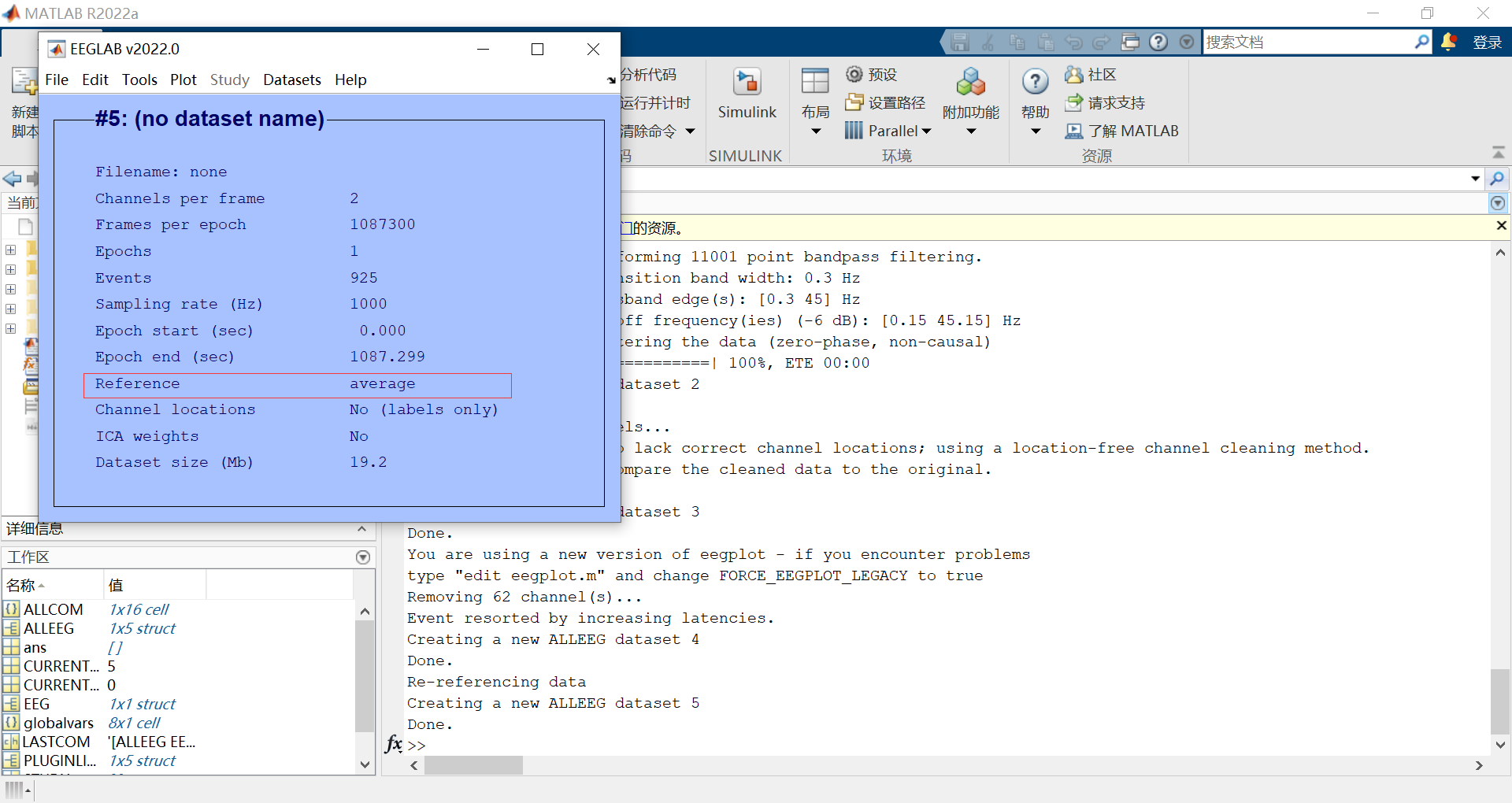Image resolution: width=1512 pixels, height=803 pixels.
Task: Click the dock arrow in EEGLAB menubar
Action: (x=611, y=80)
